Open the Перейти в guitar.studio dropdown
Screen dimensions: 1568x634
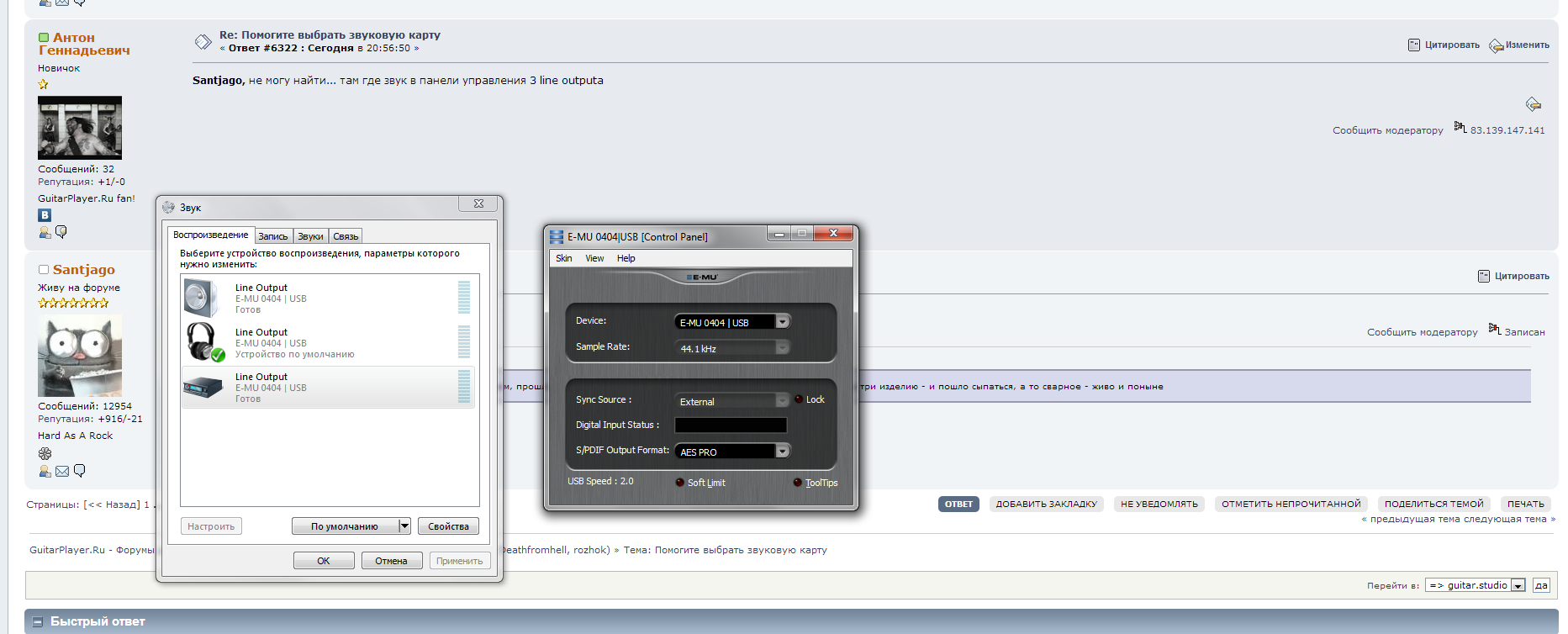pos(1476,585)
